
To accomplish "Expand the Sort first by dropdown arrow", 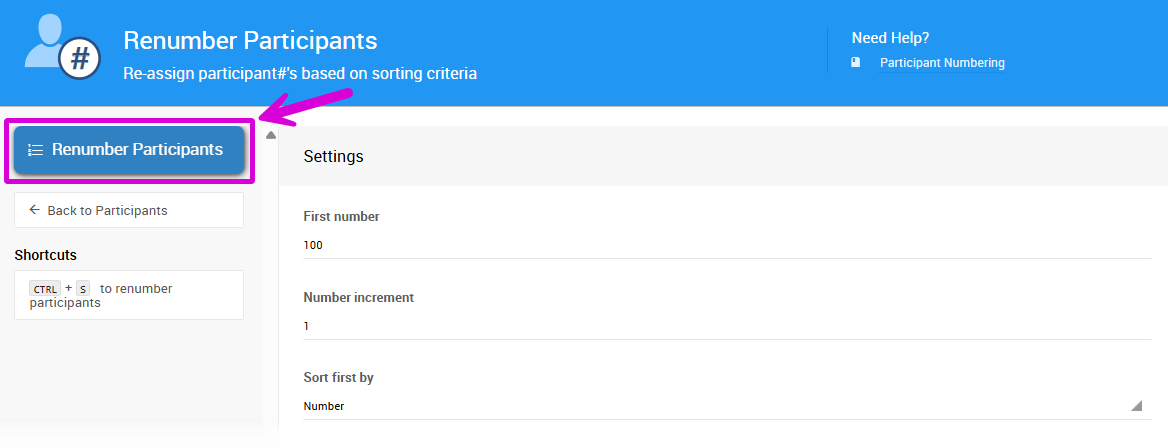I will tap(1136, 406).
